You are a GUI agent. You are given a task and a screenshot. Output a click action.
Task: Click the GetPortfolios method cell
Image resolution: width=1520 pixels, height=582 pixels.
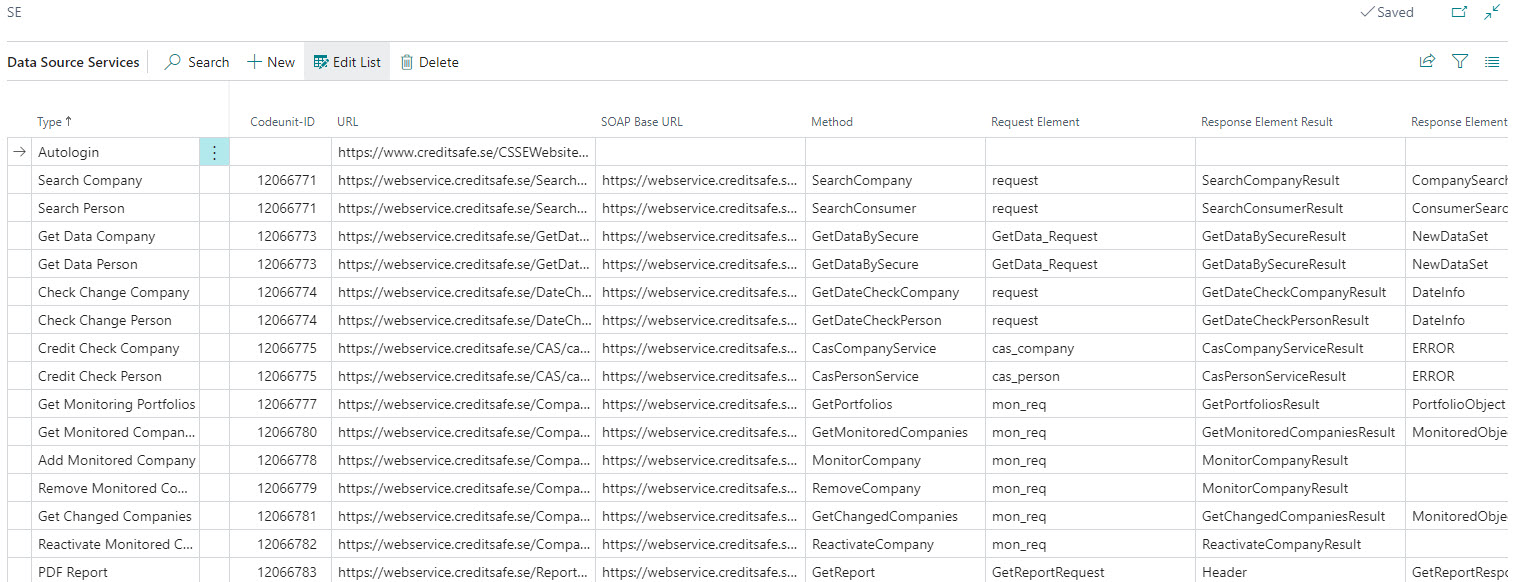pos(895,405)
